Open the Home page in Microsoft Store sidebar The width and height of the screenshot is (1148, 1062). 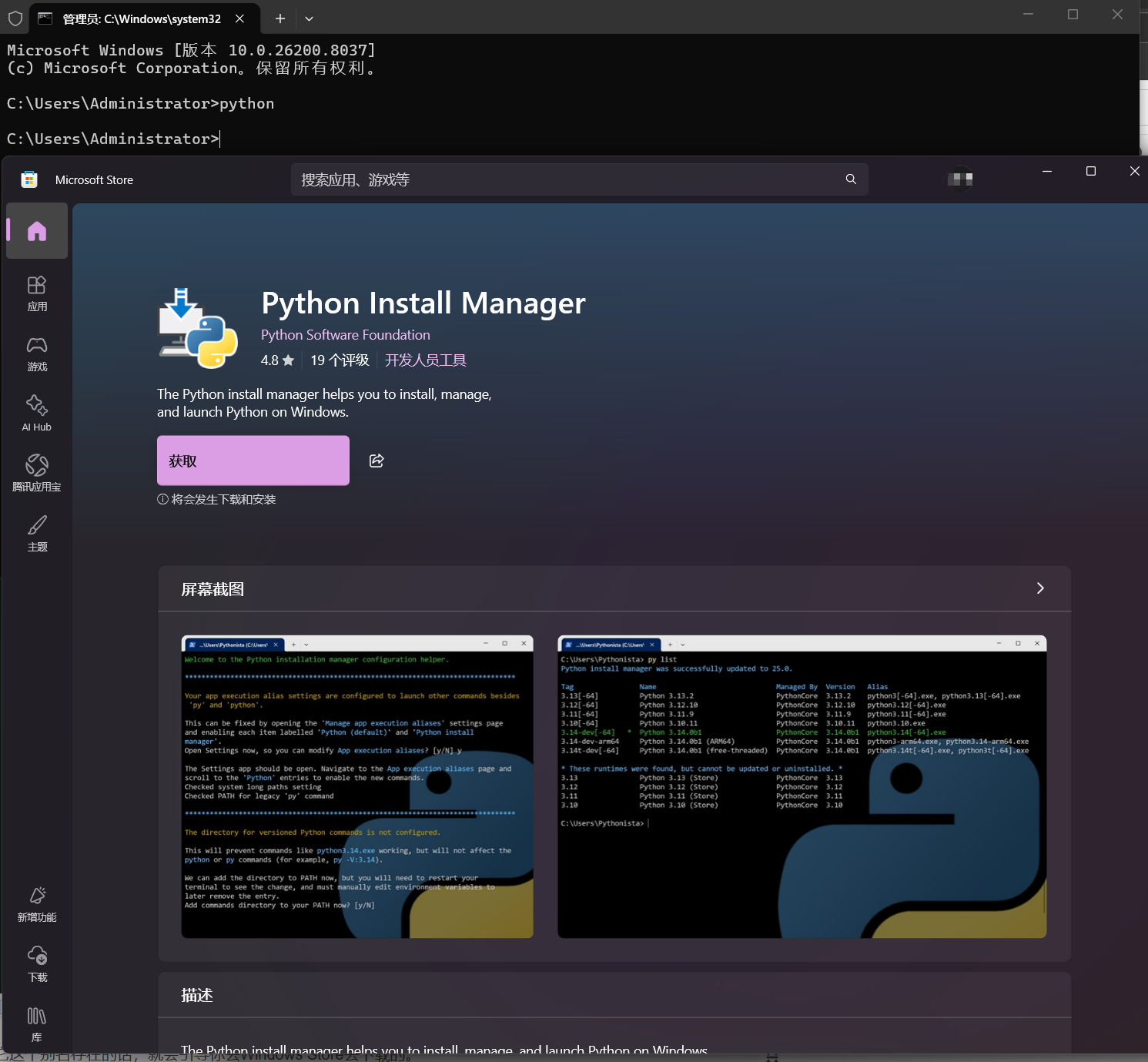pos(37,231)
